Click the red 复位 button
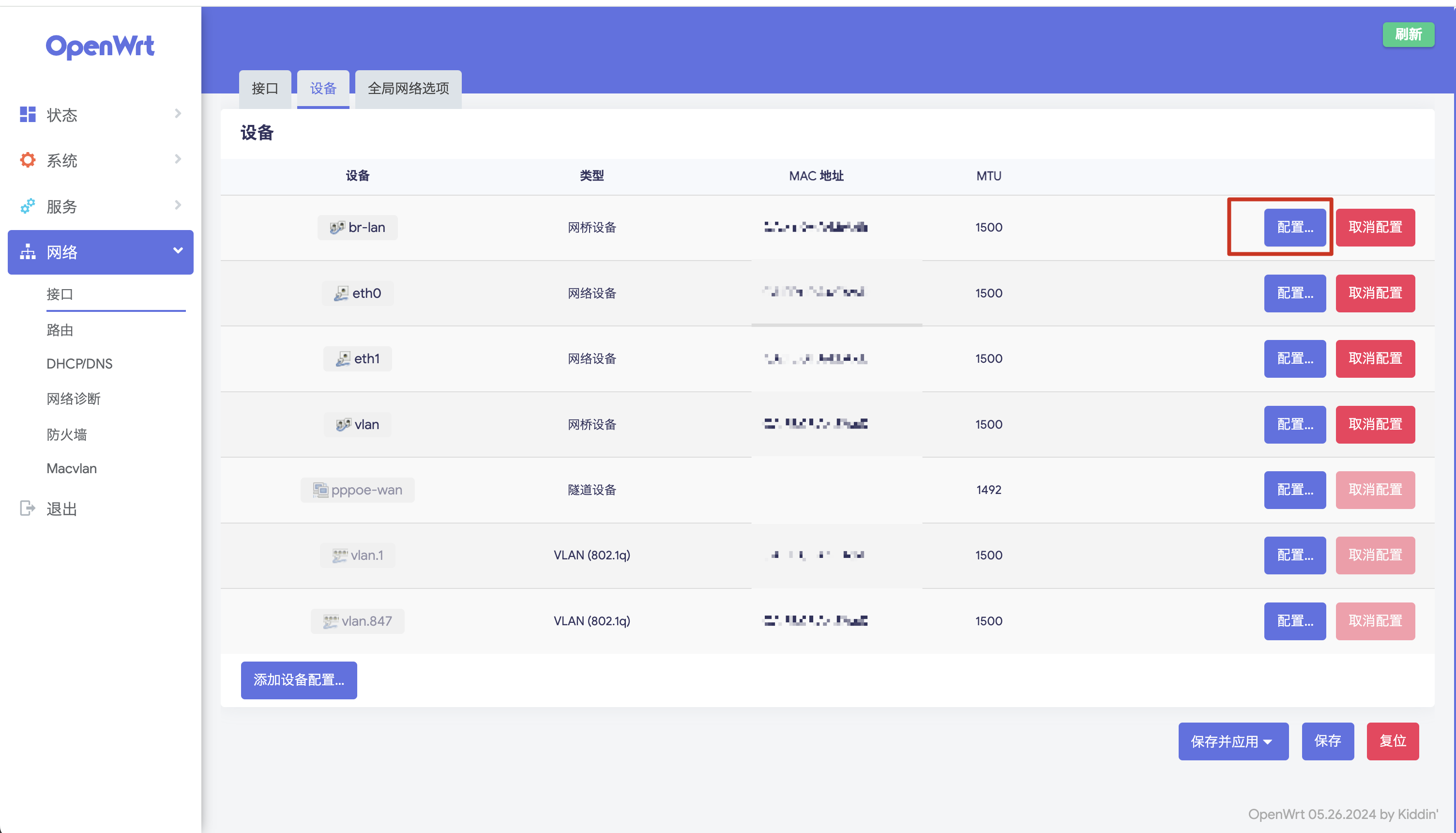1456x833 pixels. 1393,741
